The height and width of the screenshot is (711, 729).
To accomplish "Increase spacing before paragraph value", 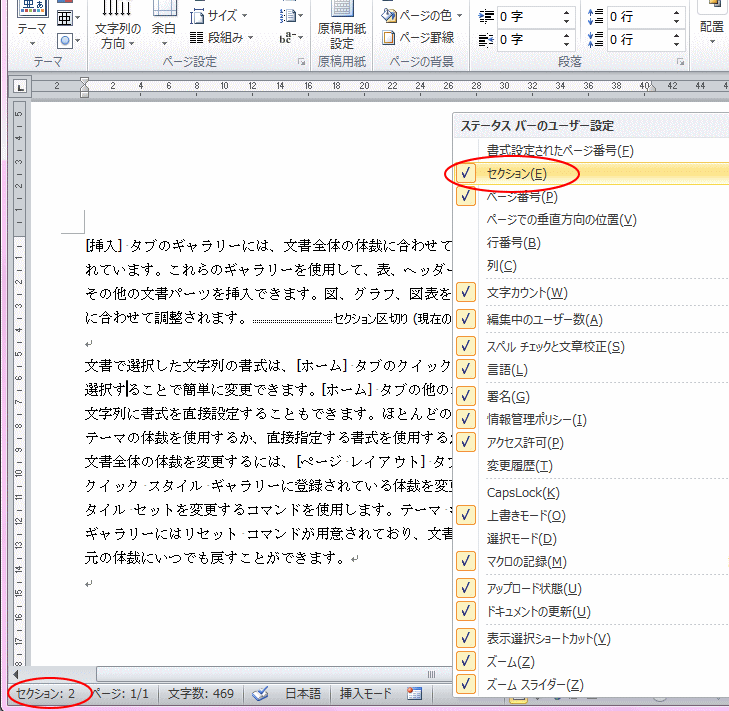I will pyautogui.click(x=676, y=12).
